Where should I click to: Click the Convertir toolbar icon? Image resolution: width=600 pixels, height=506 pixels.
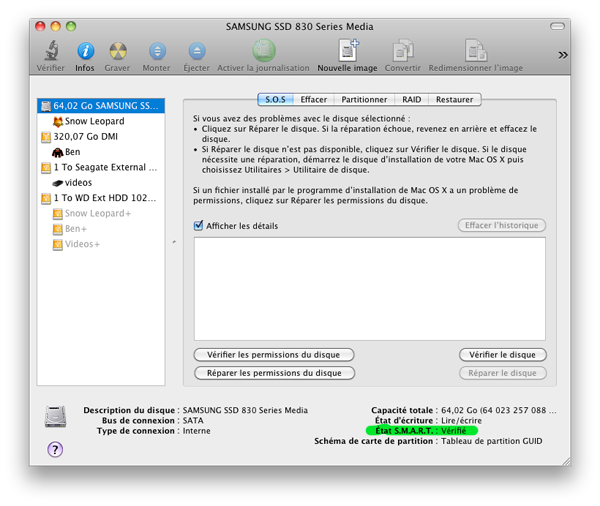(x=403, y=50)
